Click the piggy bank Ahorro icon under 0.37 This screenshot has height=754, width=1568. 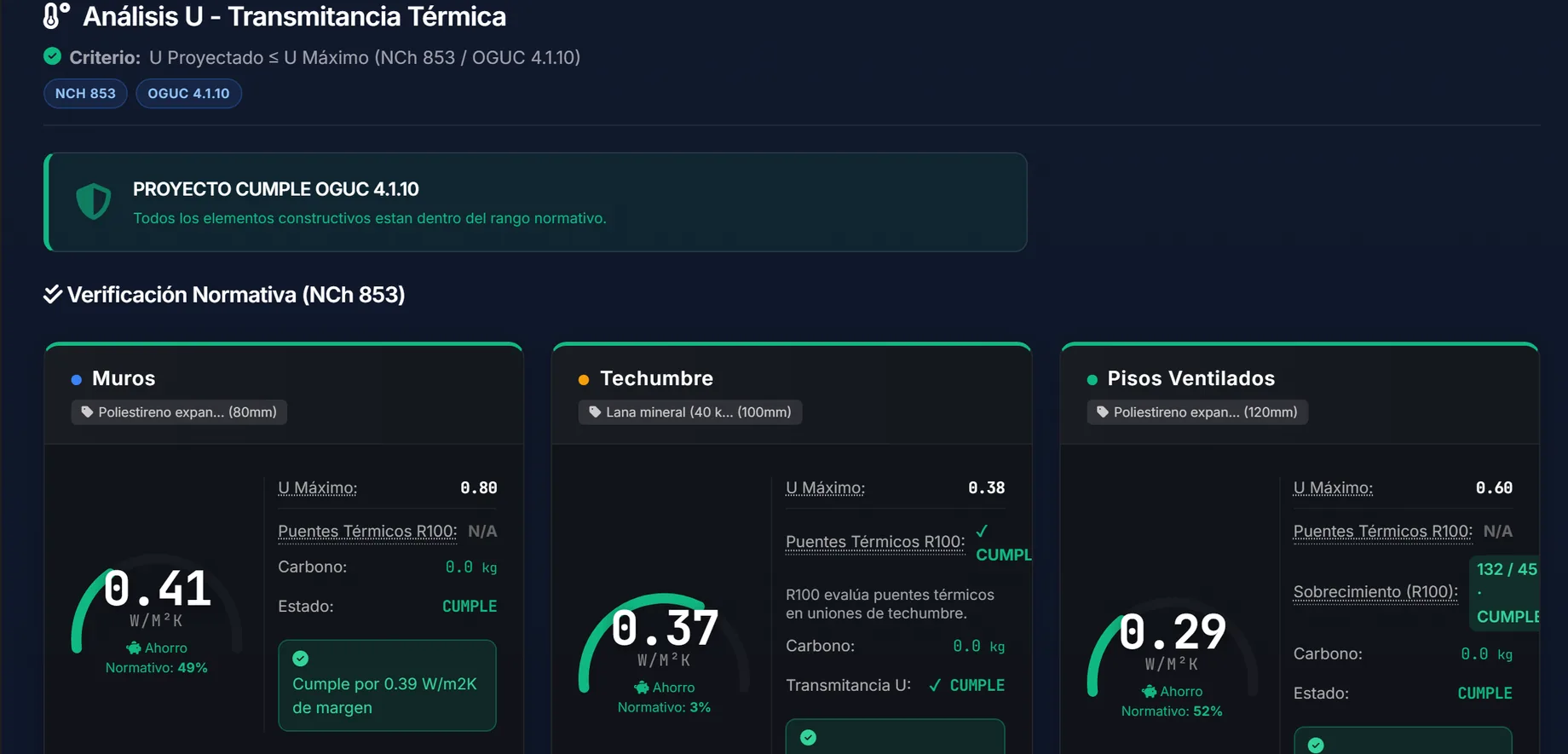(642, 688)
